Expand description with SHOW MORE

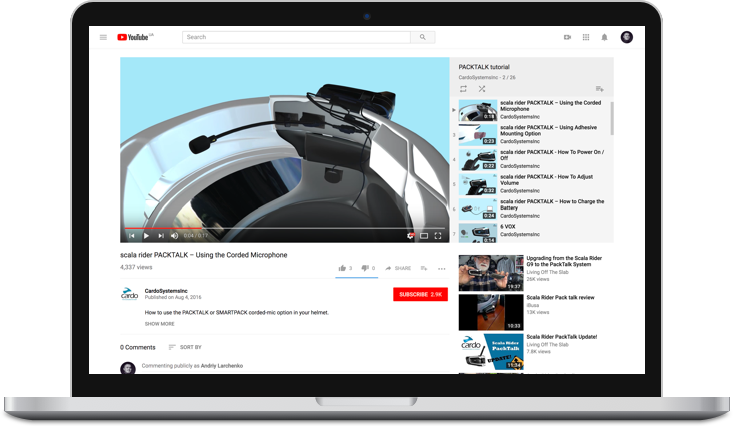159,324
